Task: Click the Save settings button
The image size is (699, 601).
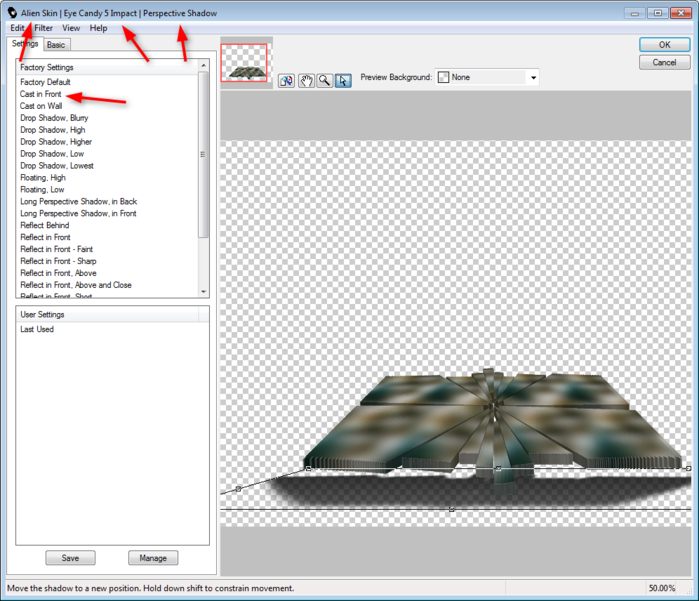Action: 70,558
